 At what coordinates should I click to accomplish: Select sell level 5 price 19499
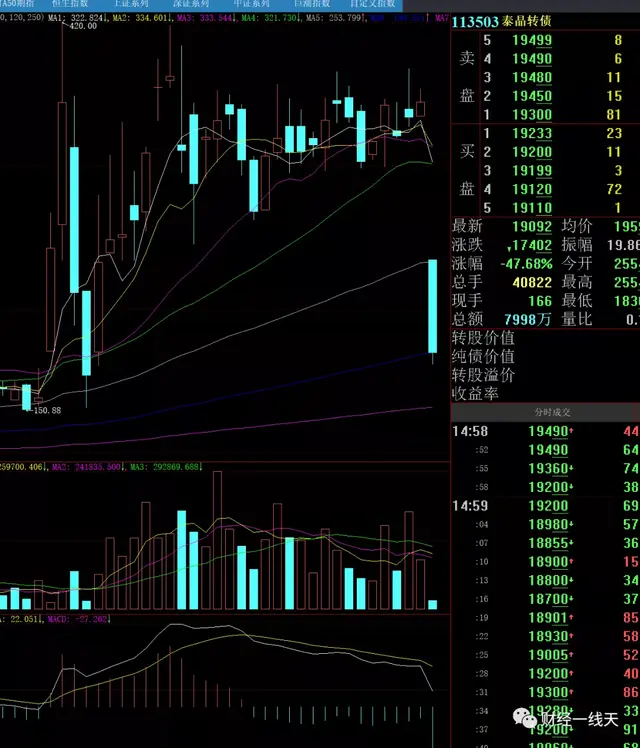532,41
